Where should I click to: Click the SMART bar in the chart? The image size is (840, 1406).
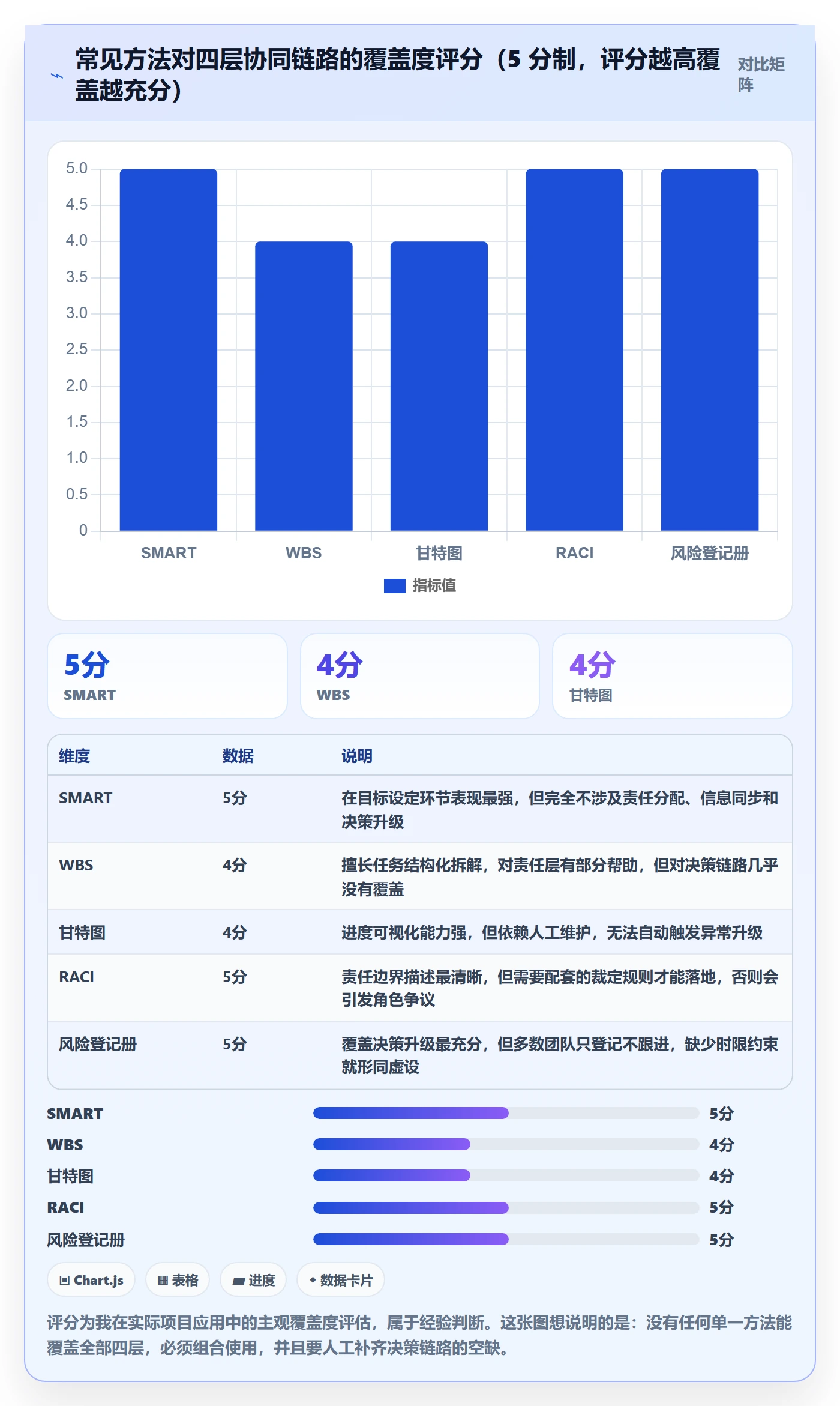[x=169, y=350]
